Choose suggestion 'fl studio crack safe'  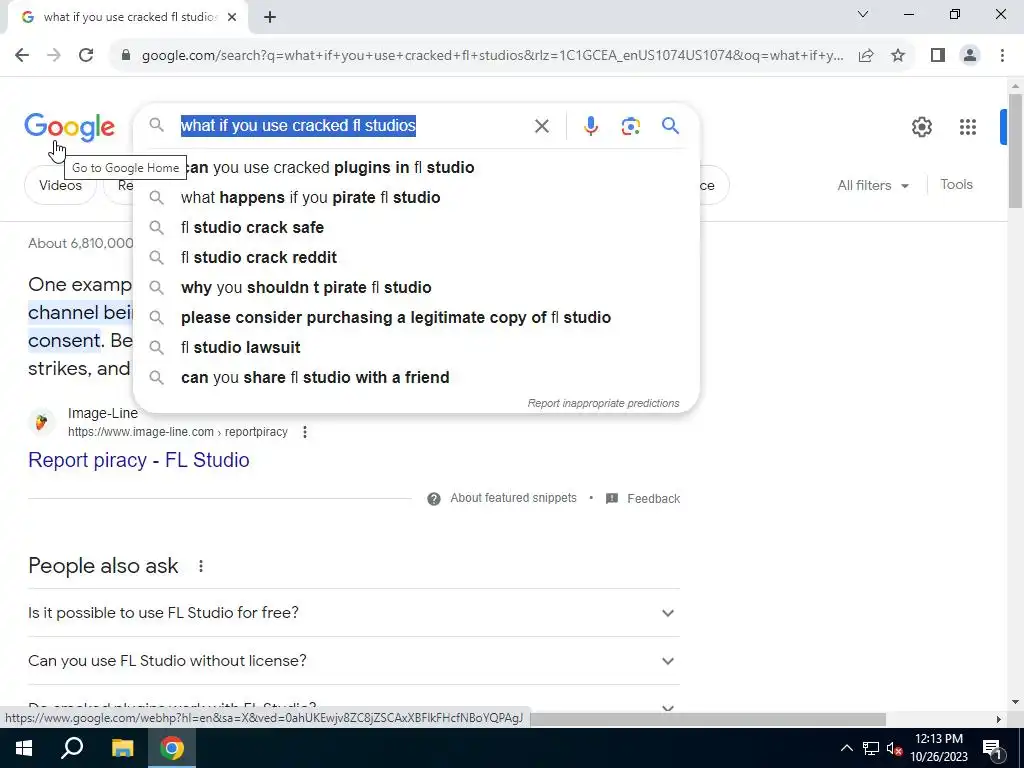pyautogui.click(x=416, y=227)
